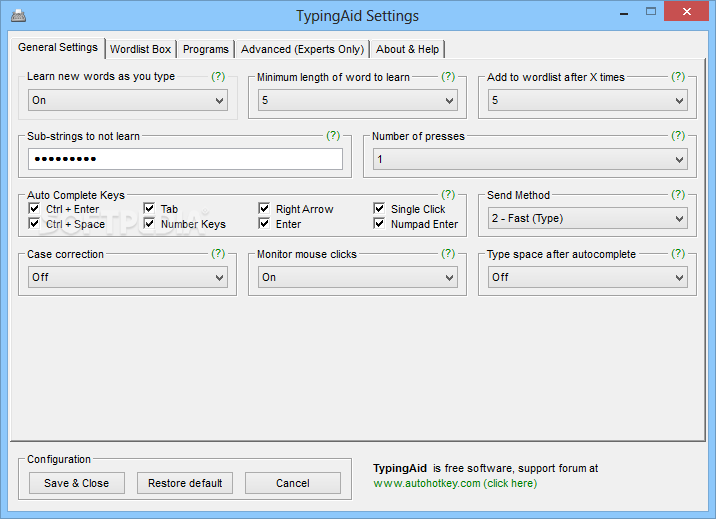
Task: Expand the Case correction dropdown
Action: point(128,277)
